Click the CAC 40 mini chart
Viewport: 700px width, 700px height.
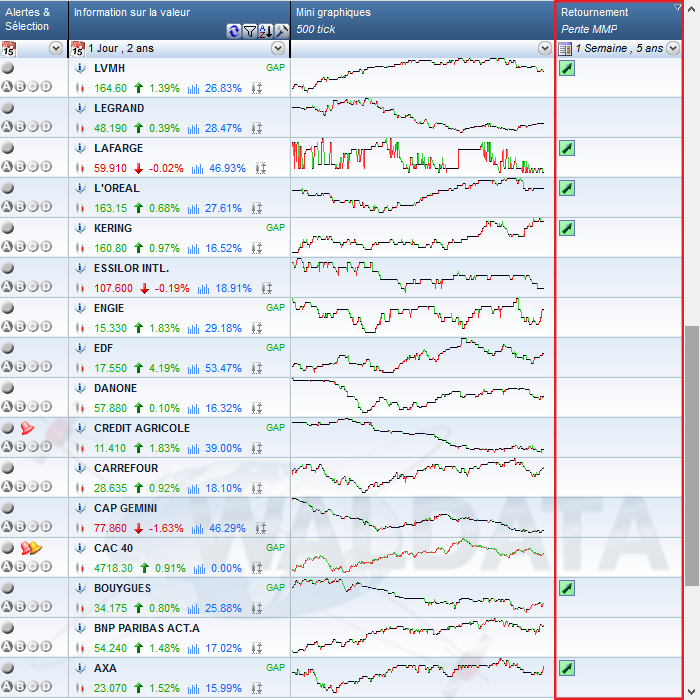418,556
